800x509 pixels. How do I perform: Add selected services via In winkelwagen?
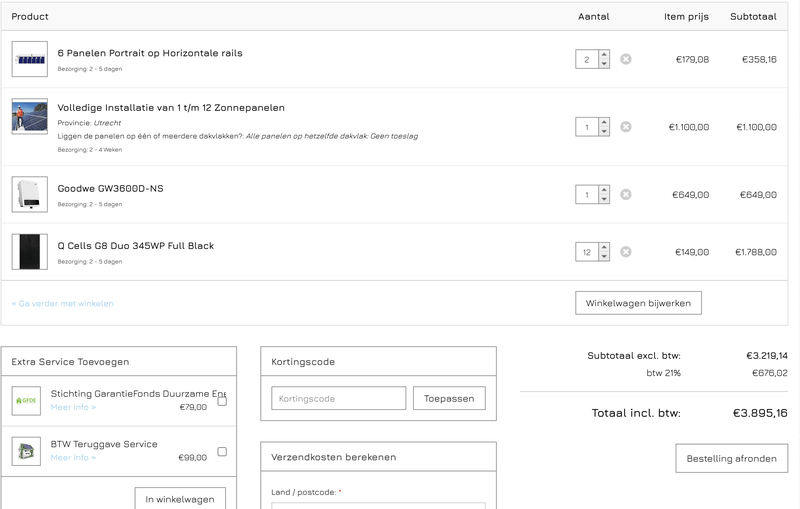180,499
